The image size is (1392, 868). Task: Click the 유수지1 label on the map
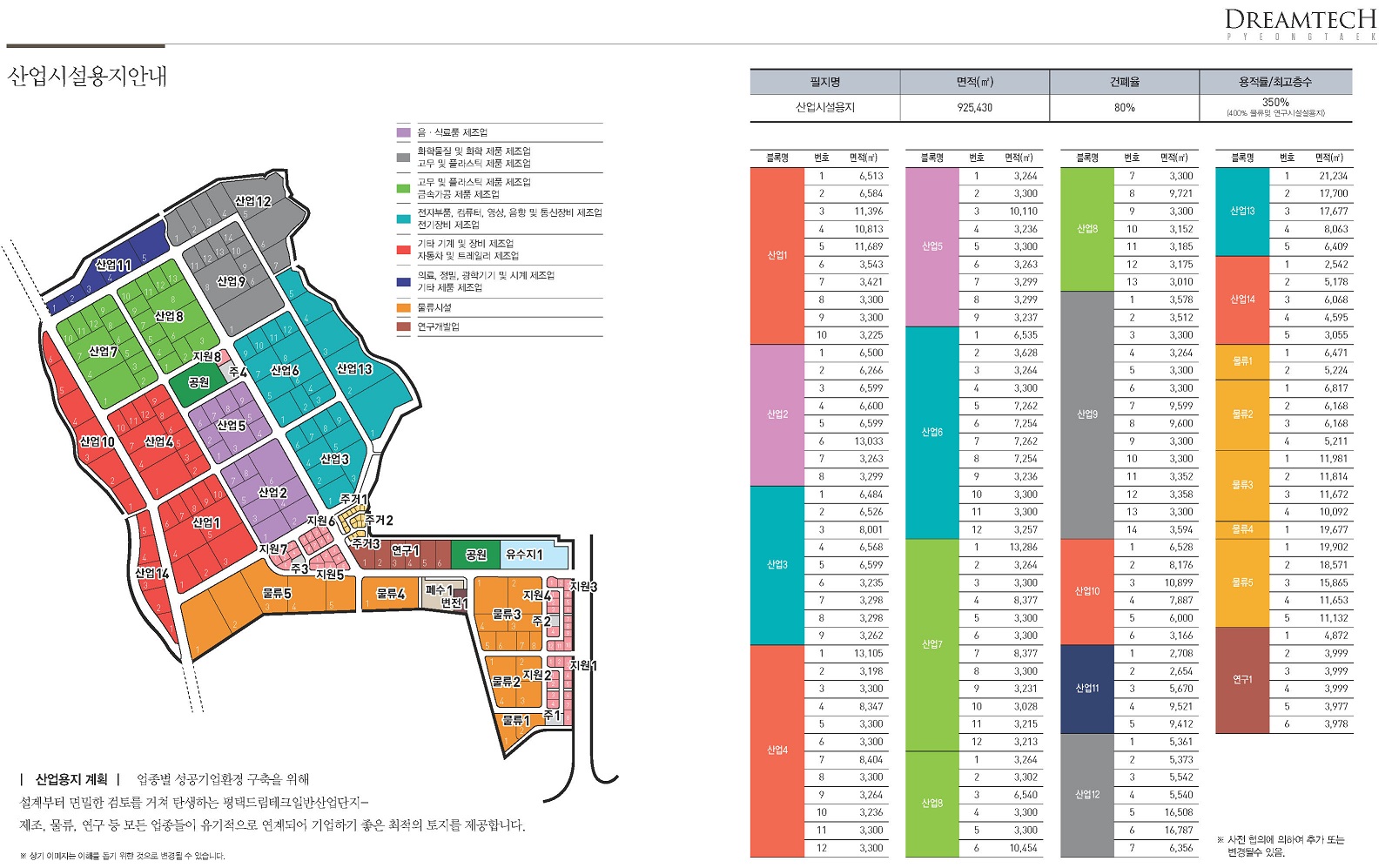pyautogui.click(x=524, y=555)
